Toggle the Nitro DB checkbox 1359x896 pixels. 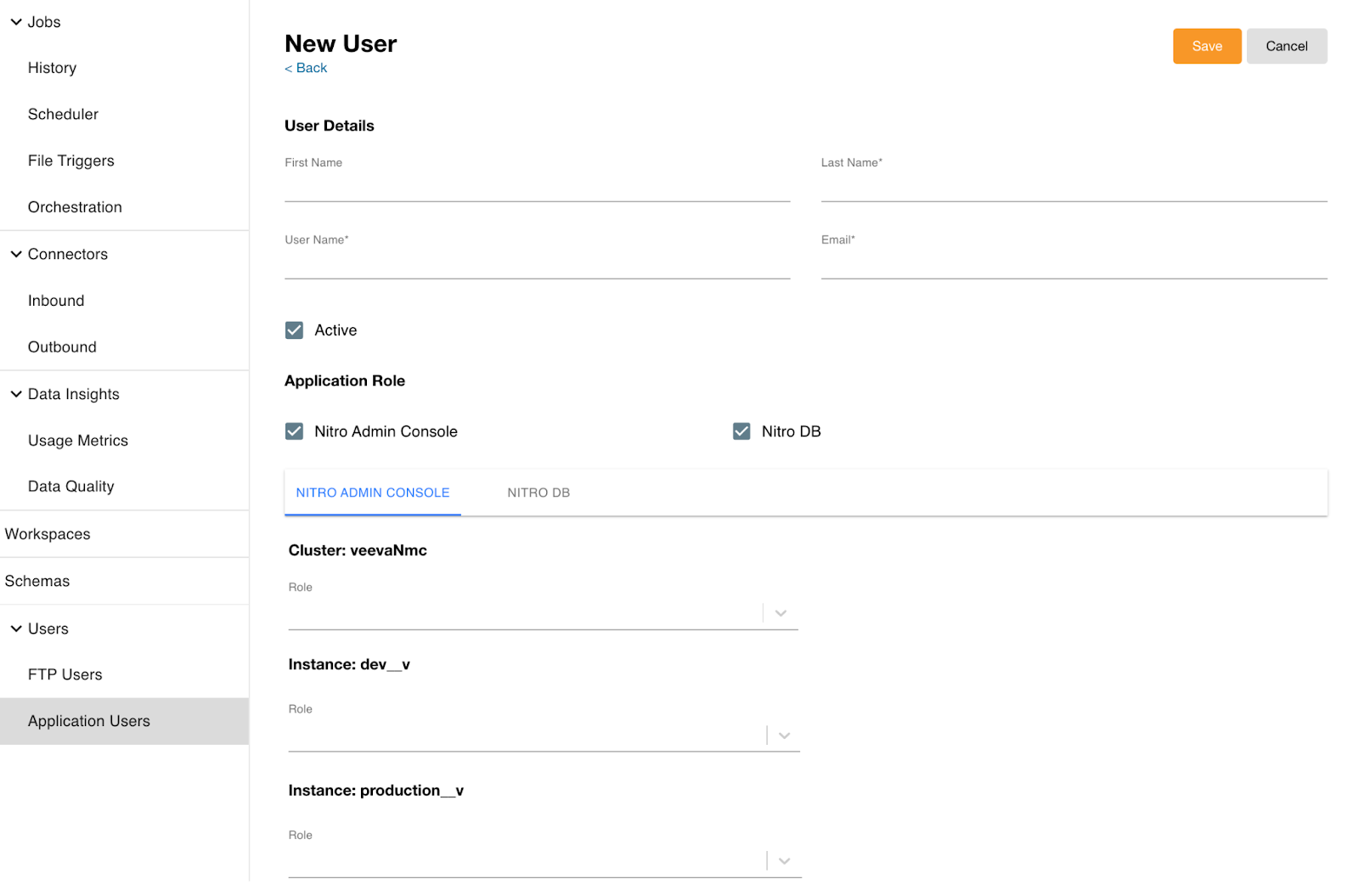pyautogui.click(x=741, y=431)
